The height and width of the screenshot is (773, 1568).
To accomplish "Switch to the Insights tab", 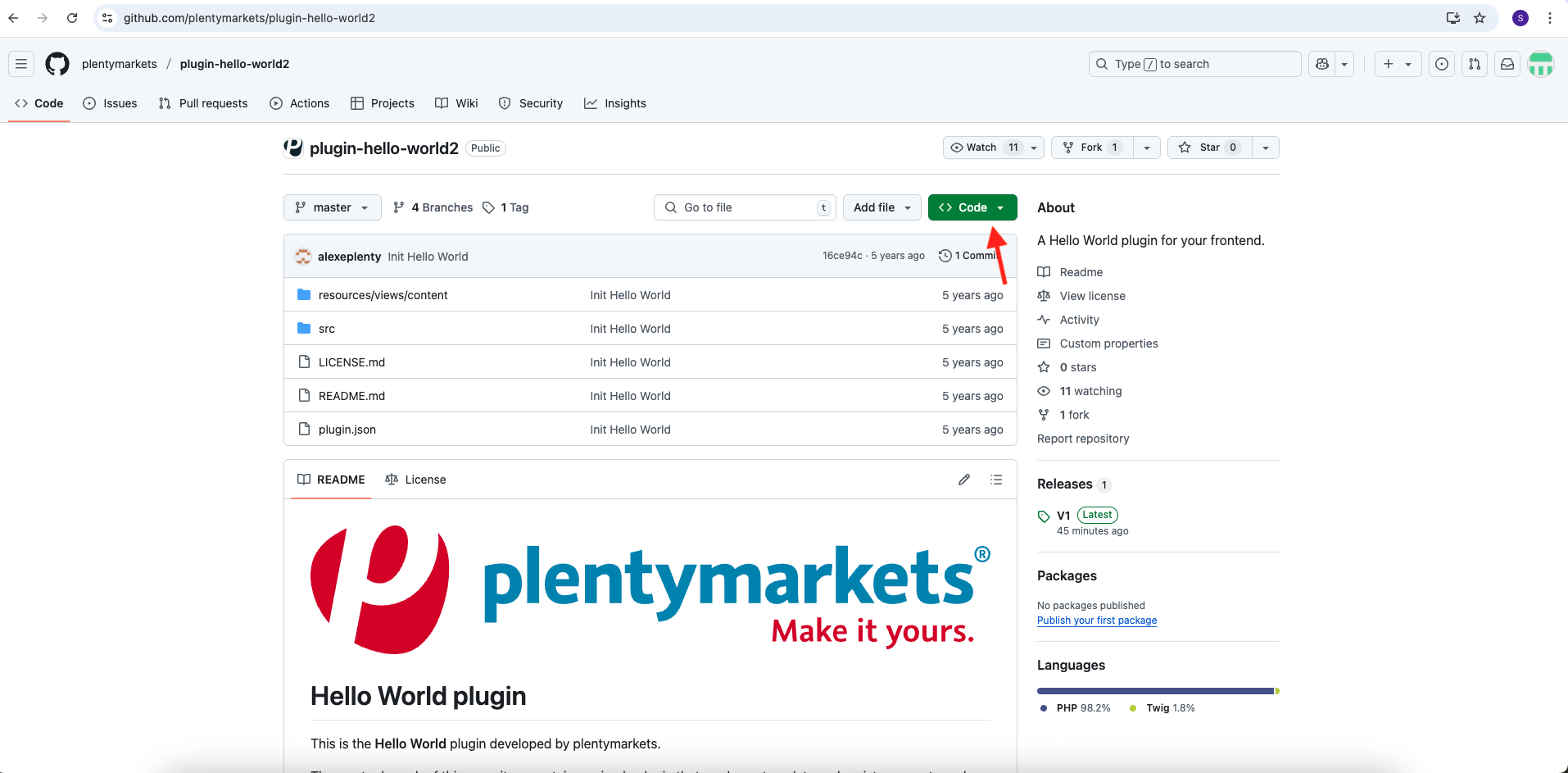I will (615, 103).
